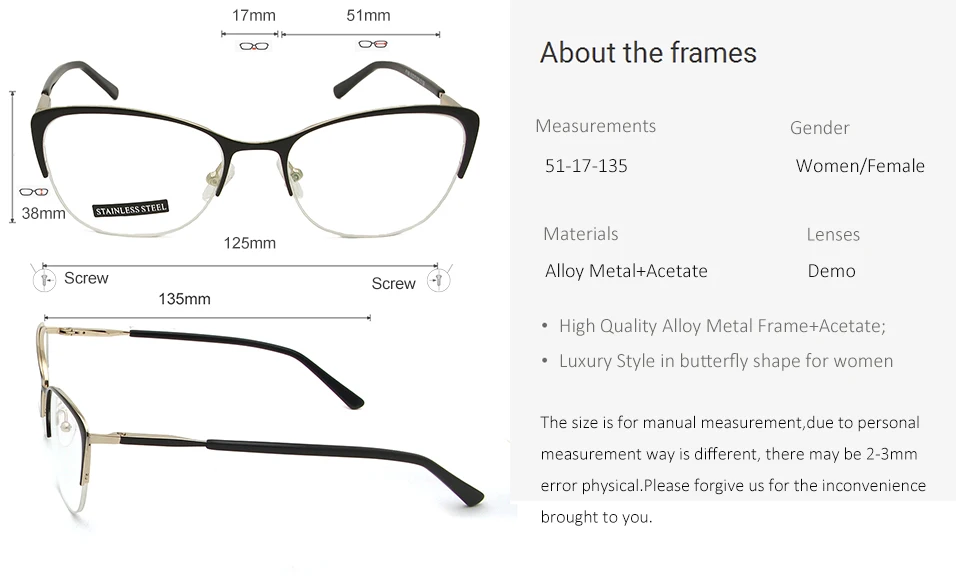Image resolution: width=960 pixels, height=581 pixels.
Task: Click the Alloy Metal+Acetate materials value
Action: click(626, 271)
